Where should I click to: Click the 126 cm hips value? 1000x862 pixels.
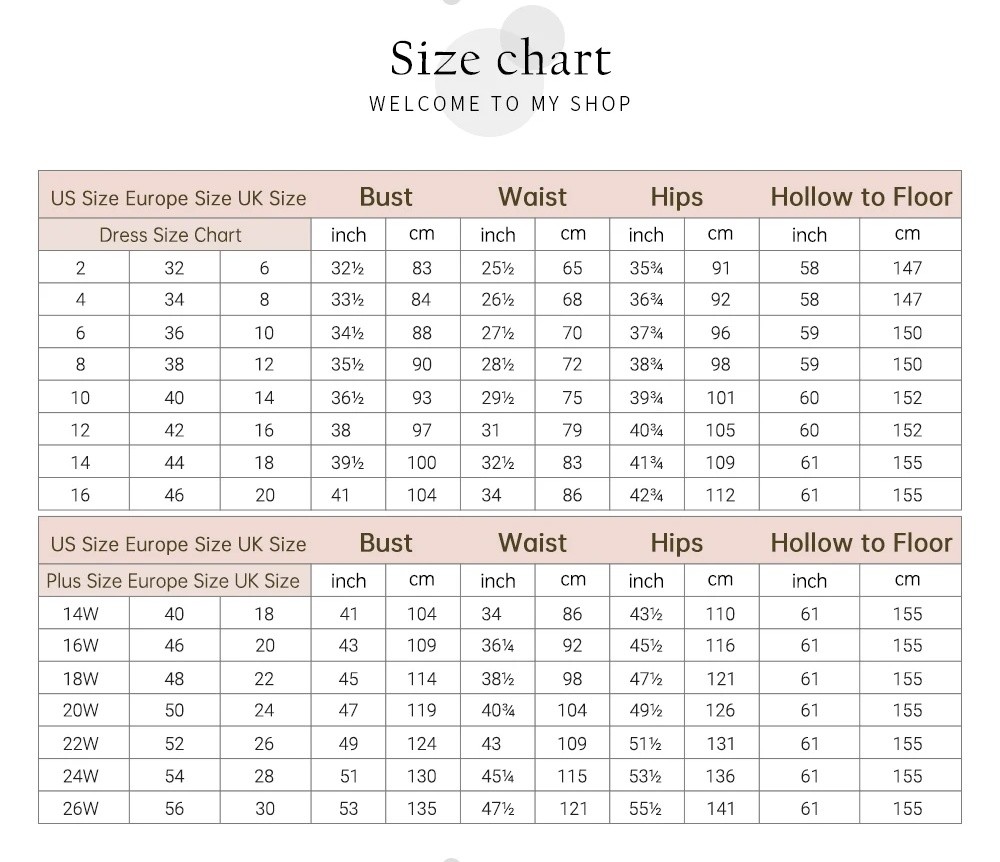720,711
